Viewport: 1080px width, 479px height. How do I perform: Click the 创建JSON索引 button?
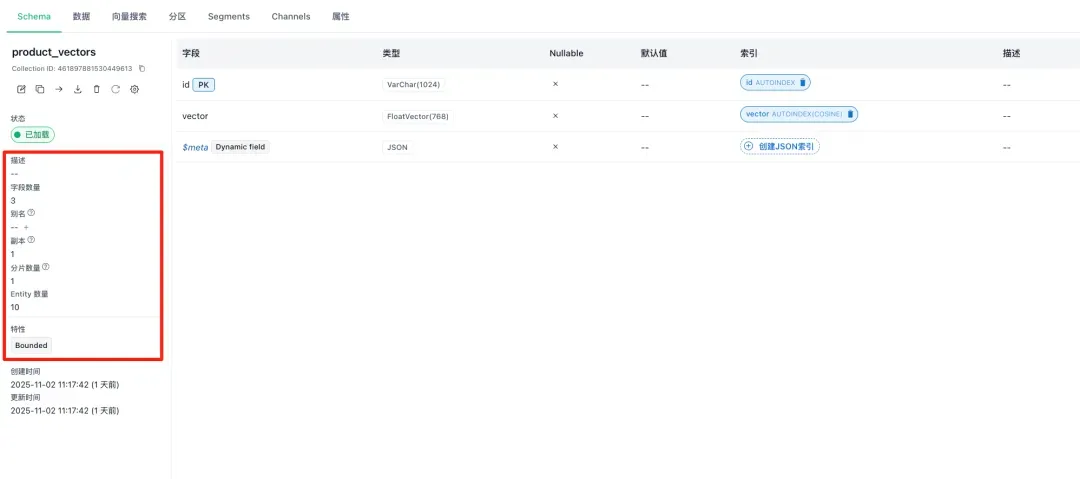pyautogui.click(x=780, y=146)
